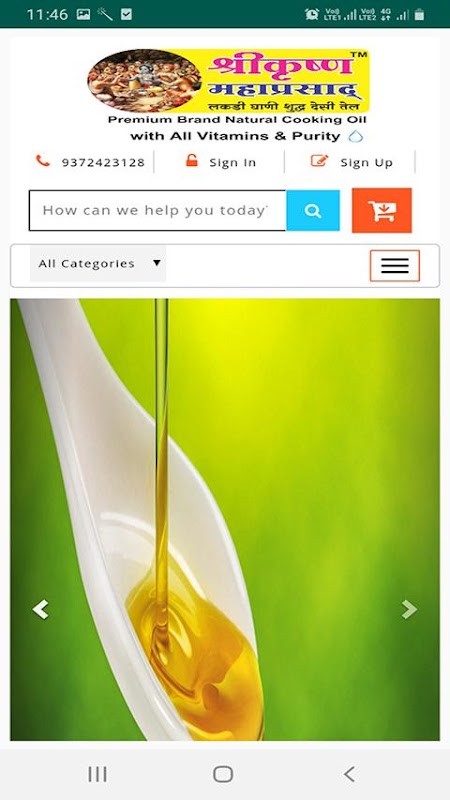Click the Shri Krishna Mahaprasad logo banner
This screenshot has height=800, width=450.
[x=228, y=81]
